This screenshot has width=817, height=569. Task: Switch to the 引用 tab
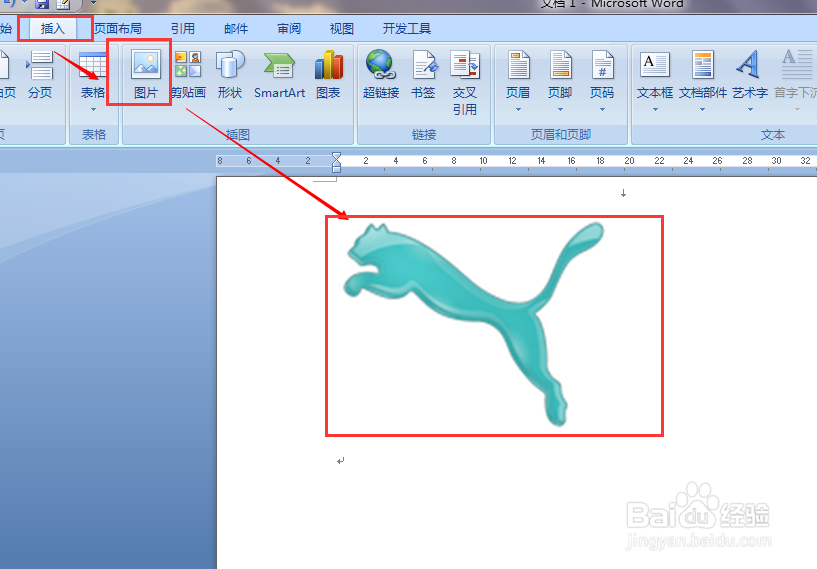click(183, 29)
